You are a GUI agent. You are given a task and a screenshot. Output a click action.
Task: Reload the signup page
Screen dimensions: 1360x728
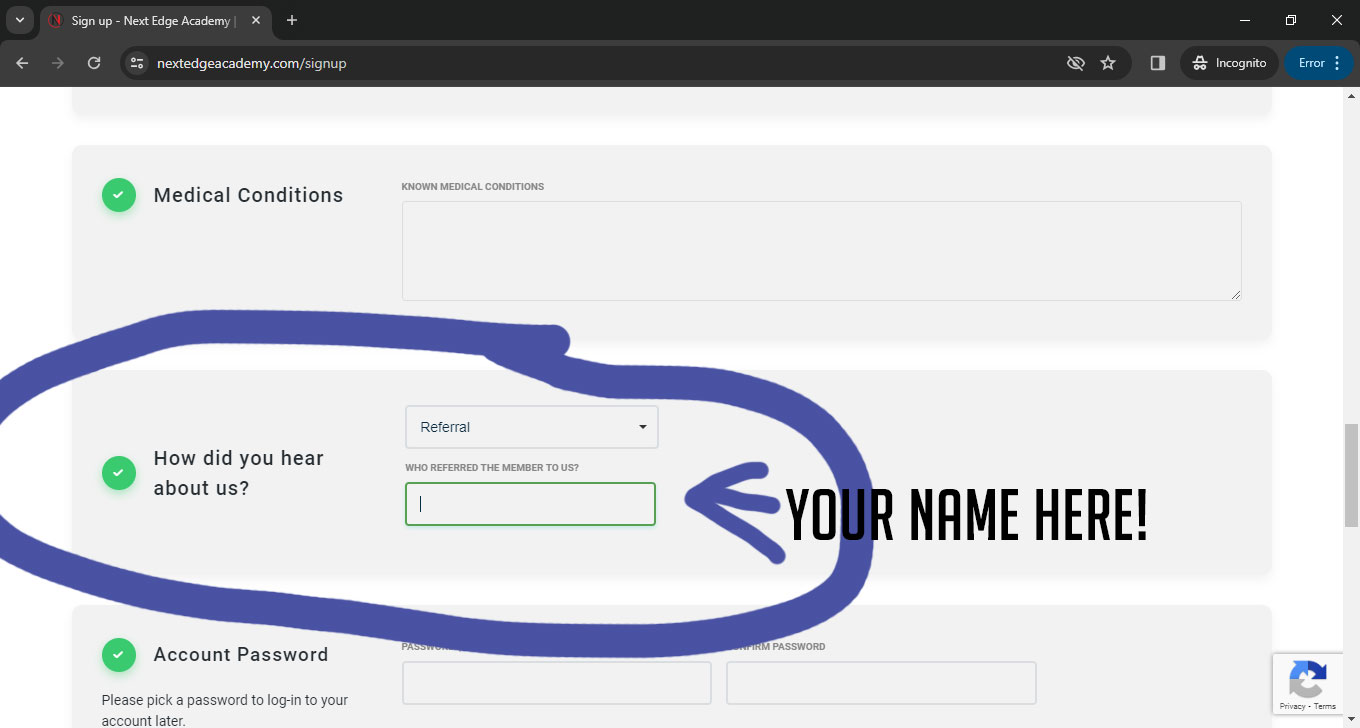(94, 63)
